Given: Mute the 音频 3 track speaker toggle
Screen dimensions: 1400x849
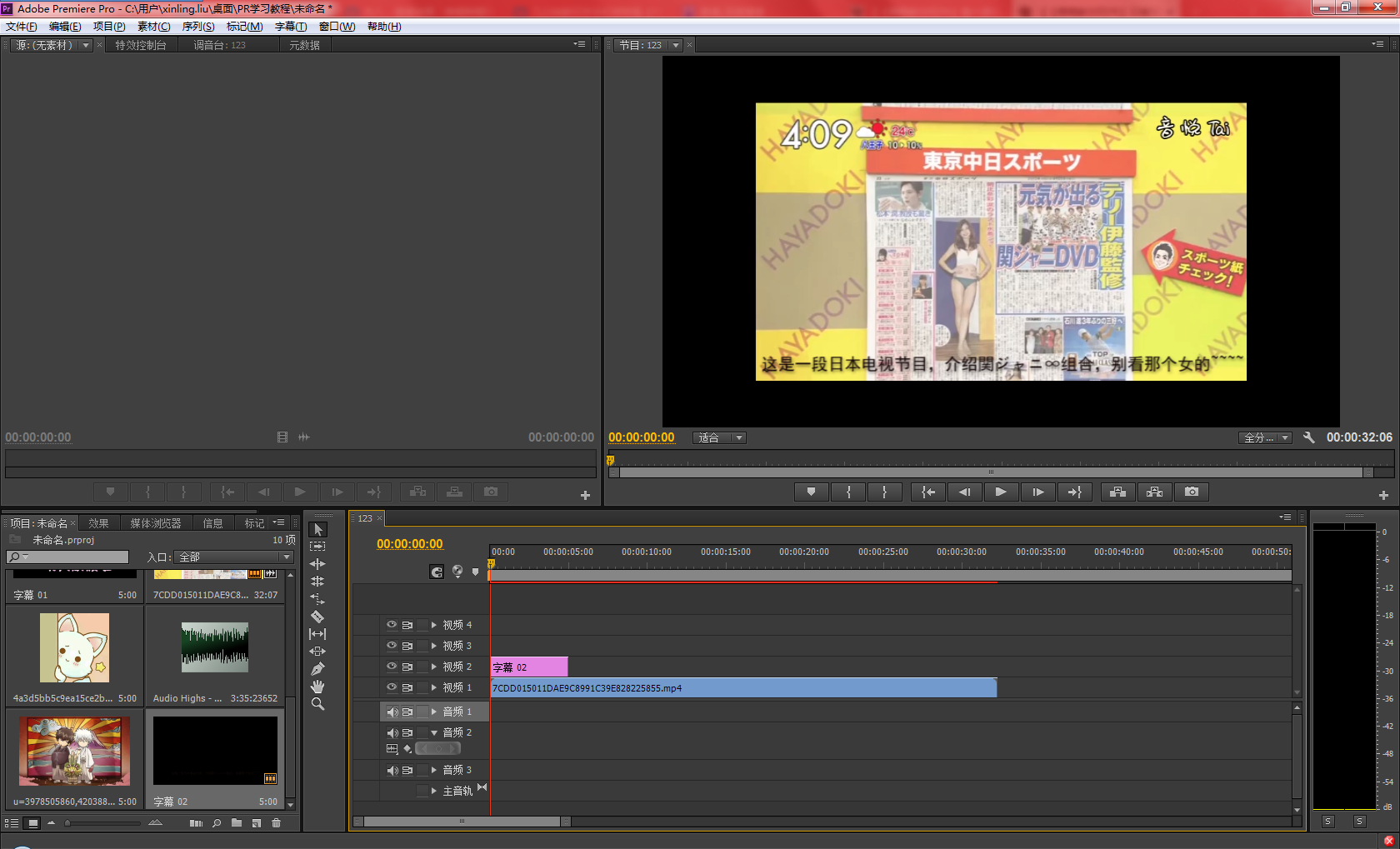Looking at the screenshot, I should [x=392, y=771].
